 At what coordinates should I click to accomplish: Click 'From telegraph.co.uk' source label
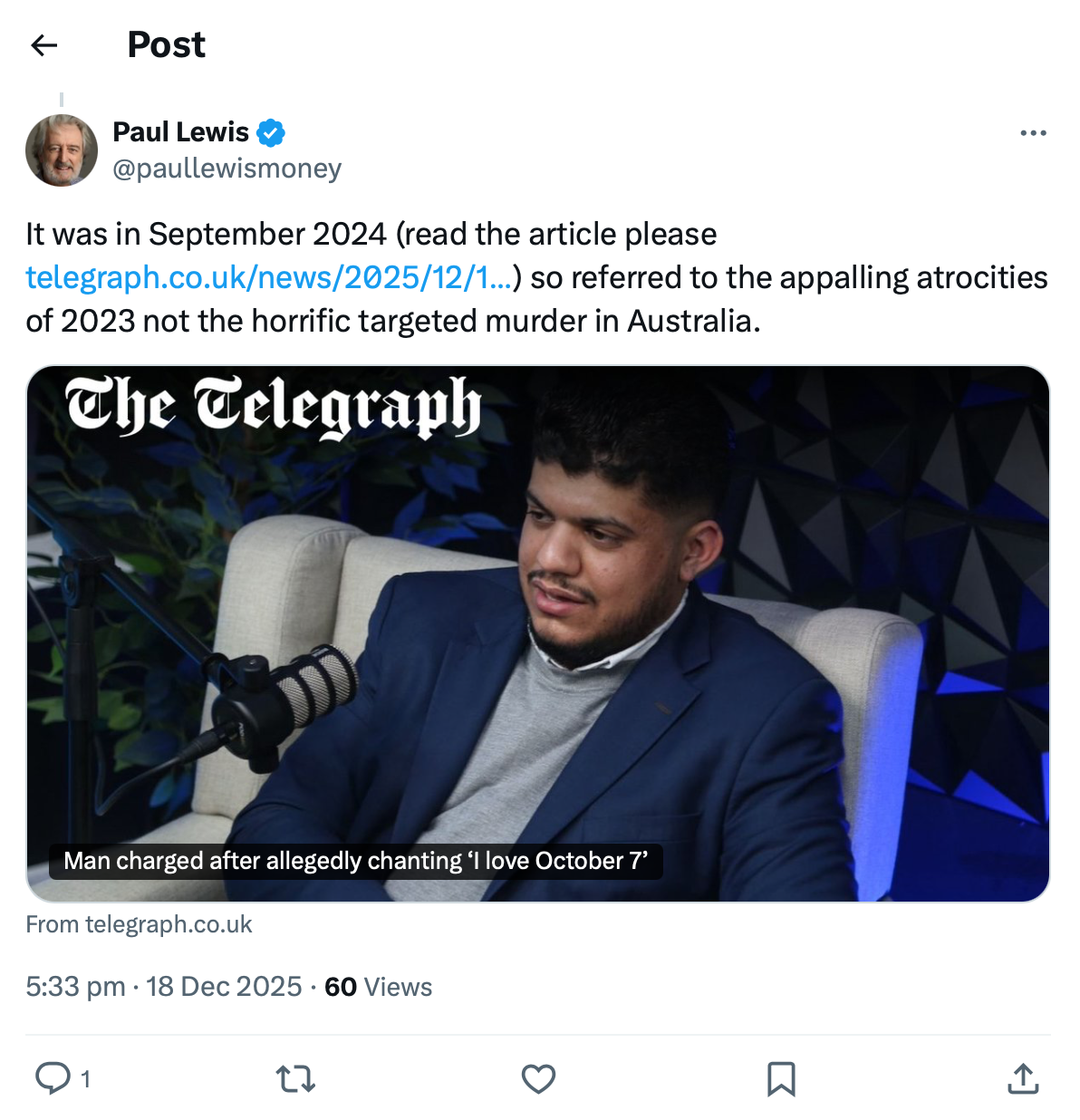[139, 924]
